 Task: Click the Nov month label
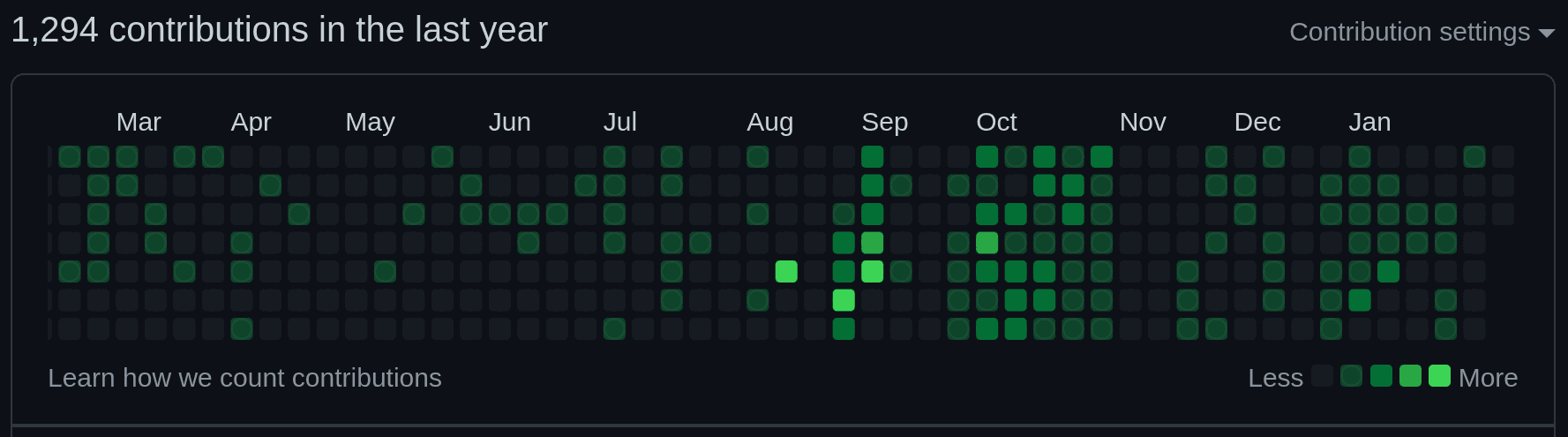(x=1143, y=122)
